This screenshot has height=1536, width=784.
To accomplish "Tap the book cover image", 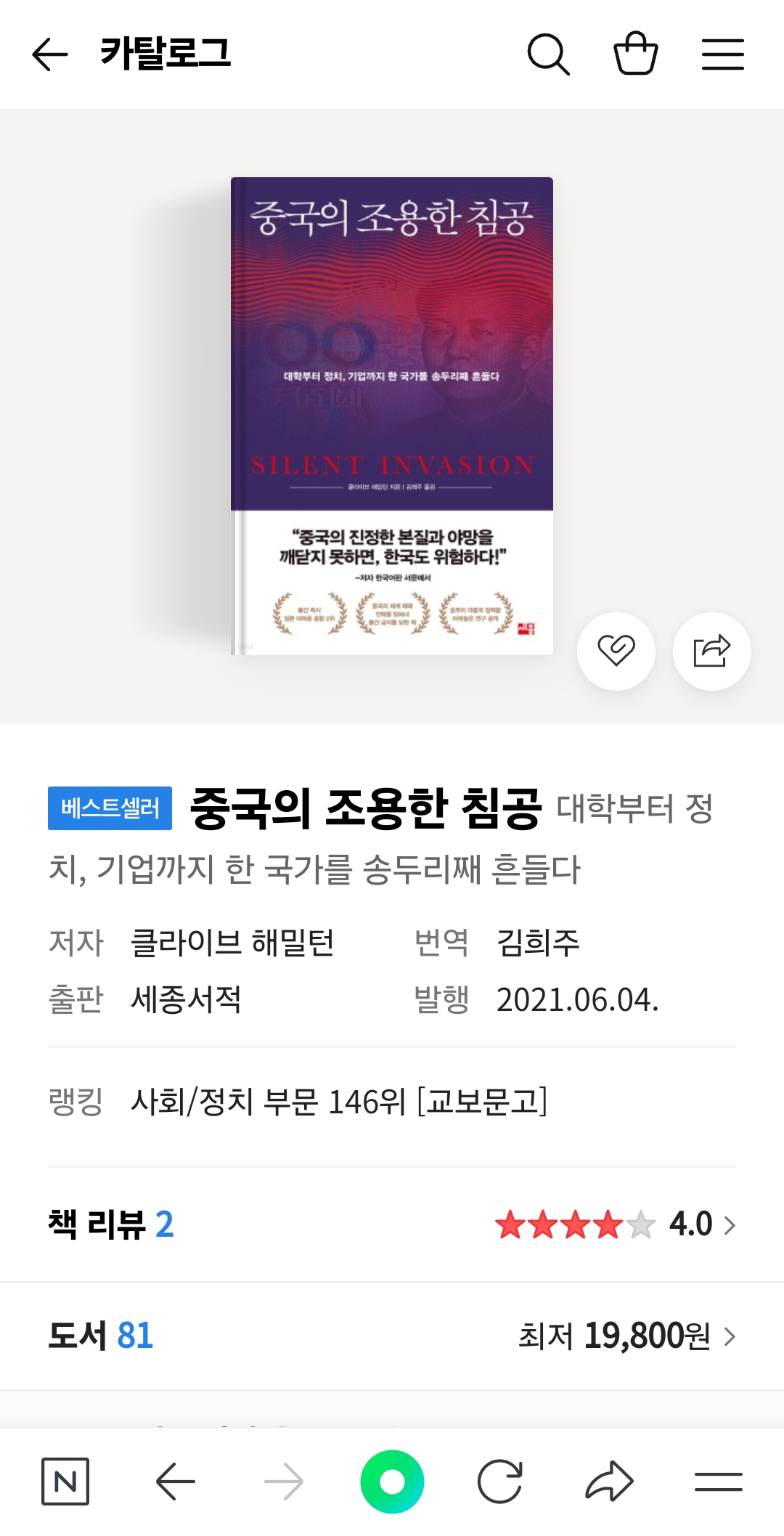I will point(392,416).
